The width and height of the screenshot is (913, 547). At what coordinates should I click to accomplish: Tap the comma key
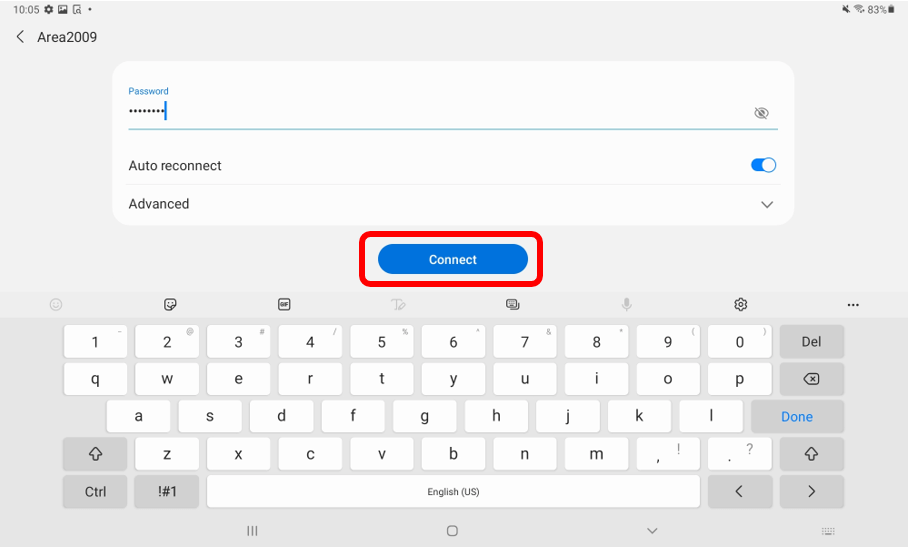pos(668,454)
